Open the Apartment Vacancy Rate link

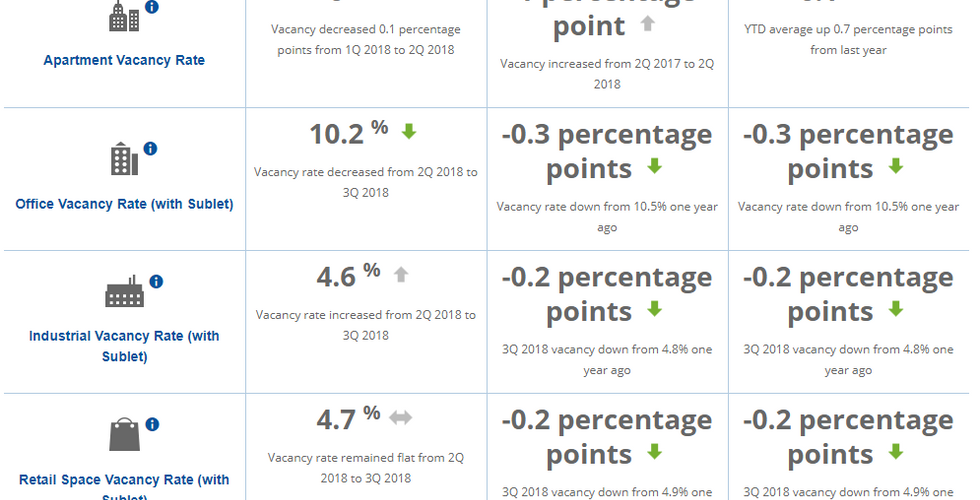click(124, 60)
